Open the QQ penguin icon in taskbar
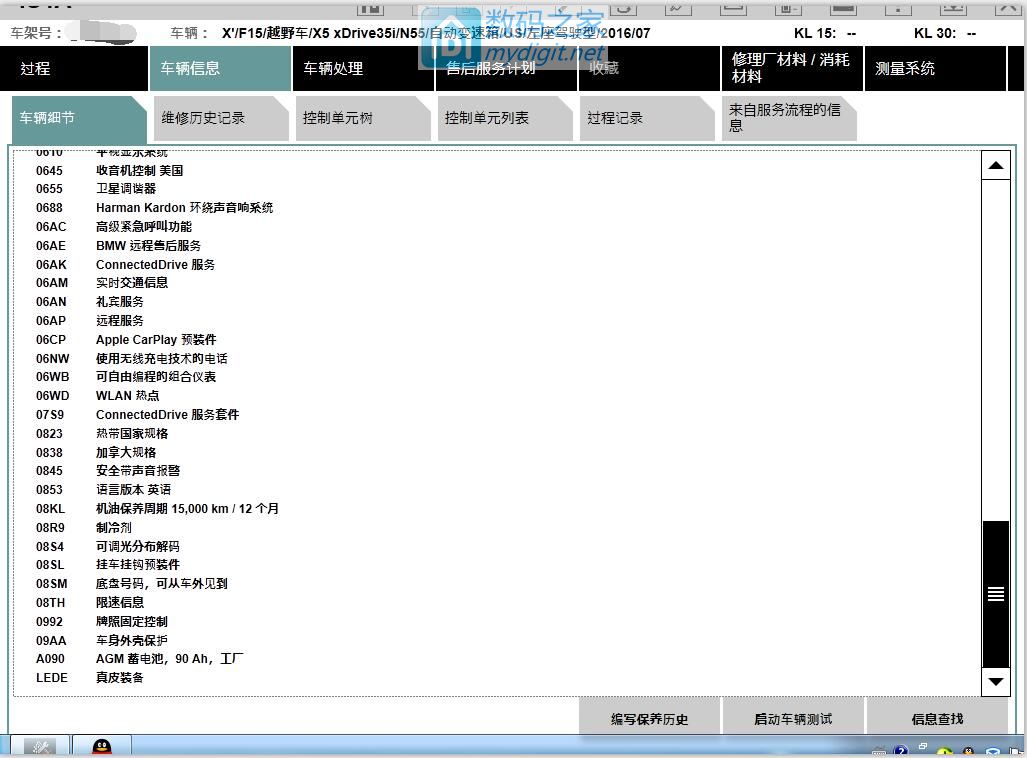The image size is (1027, 758). (101, 747)
